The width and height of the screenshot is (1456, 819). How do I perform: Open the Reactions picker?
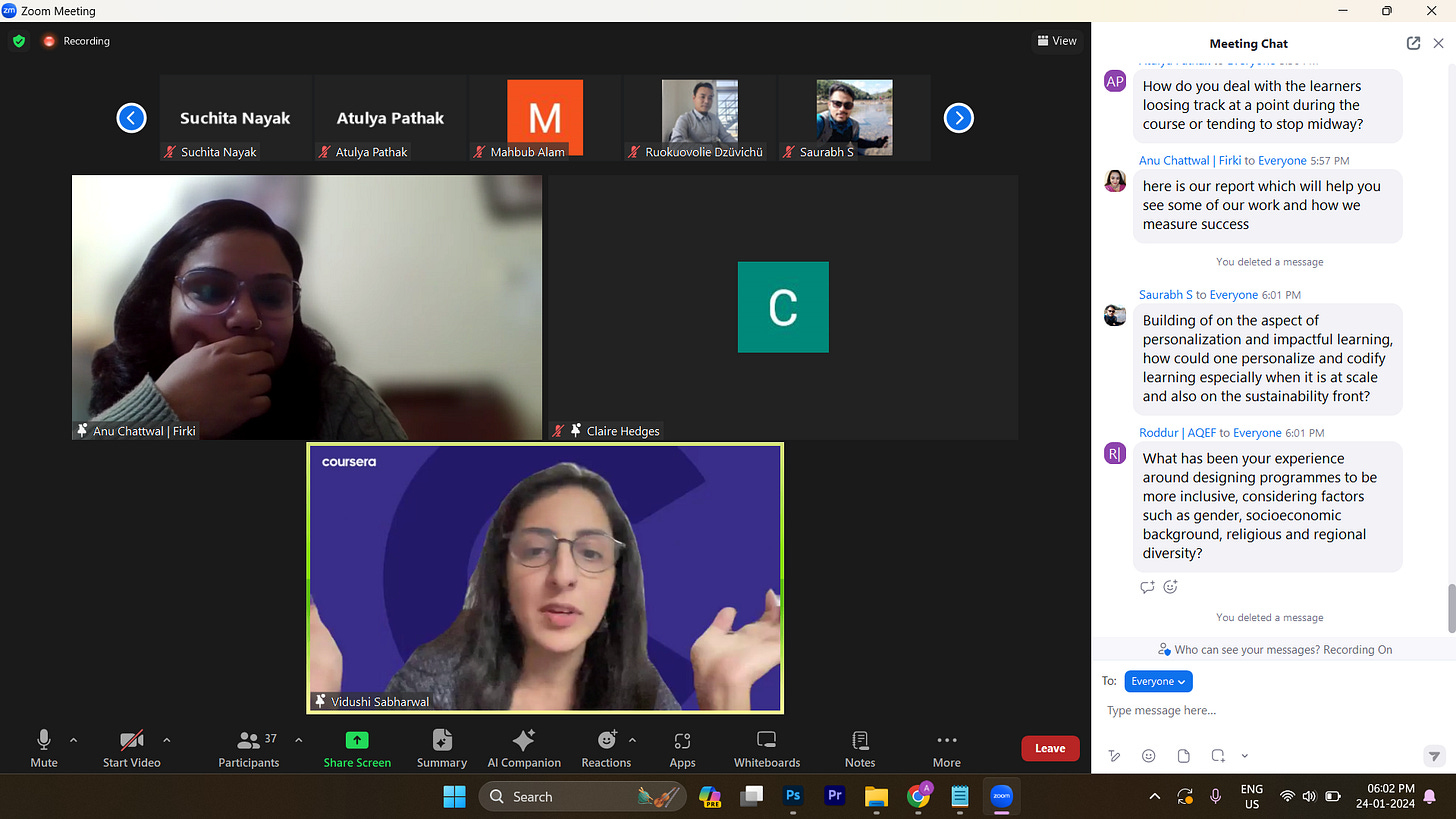coord(606,748)
